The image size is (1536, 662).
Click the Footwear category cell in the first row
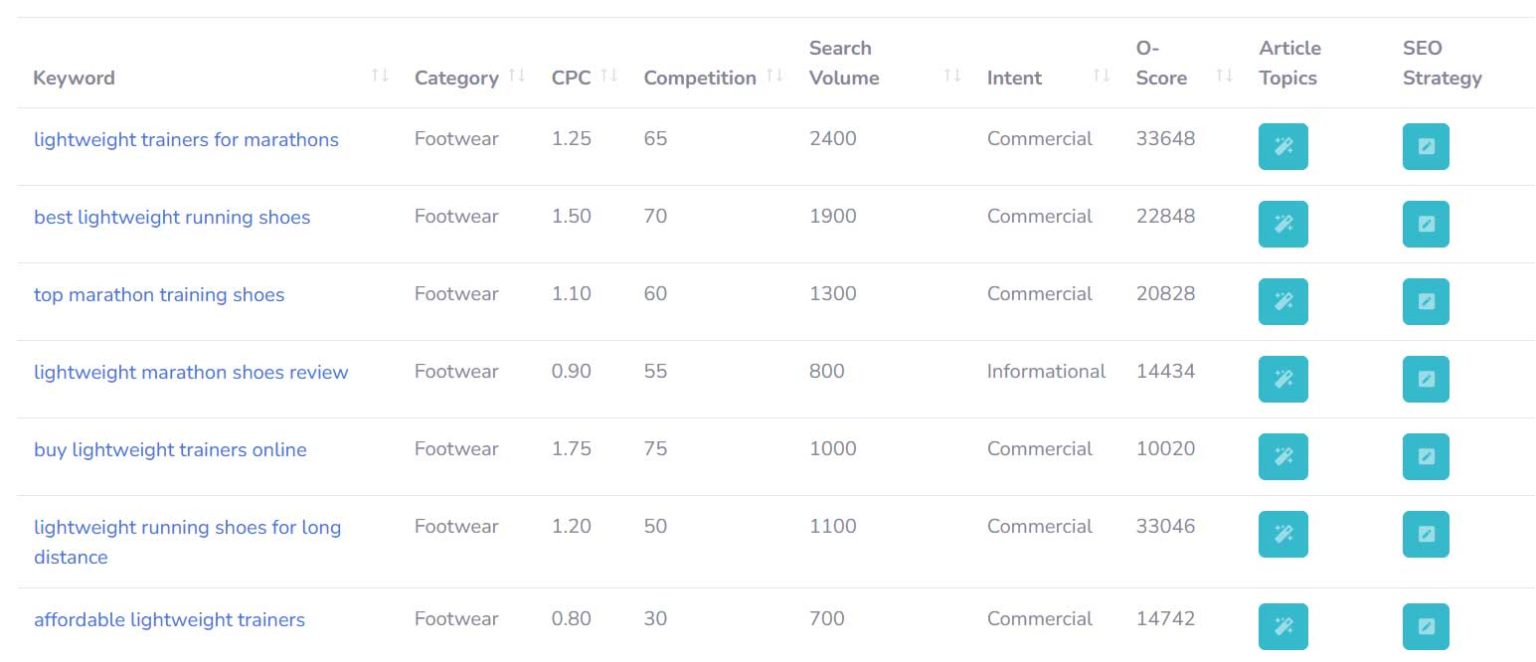coord(456,139)
